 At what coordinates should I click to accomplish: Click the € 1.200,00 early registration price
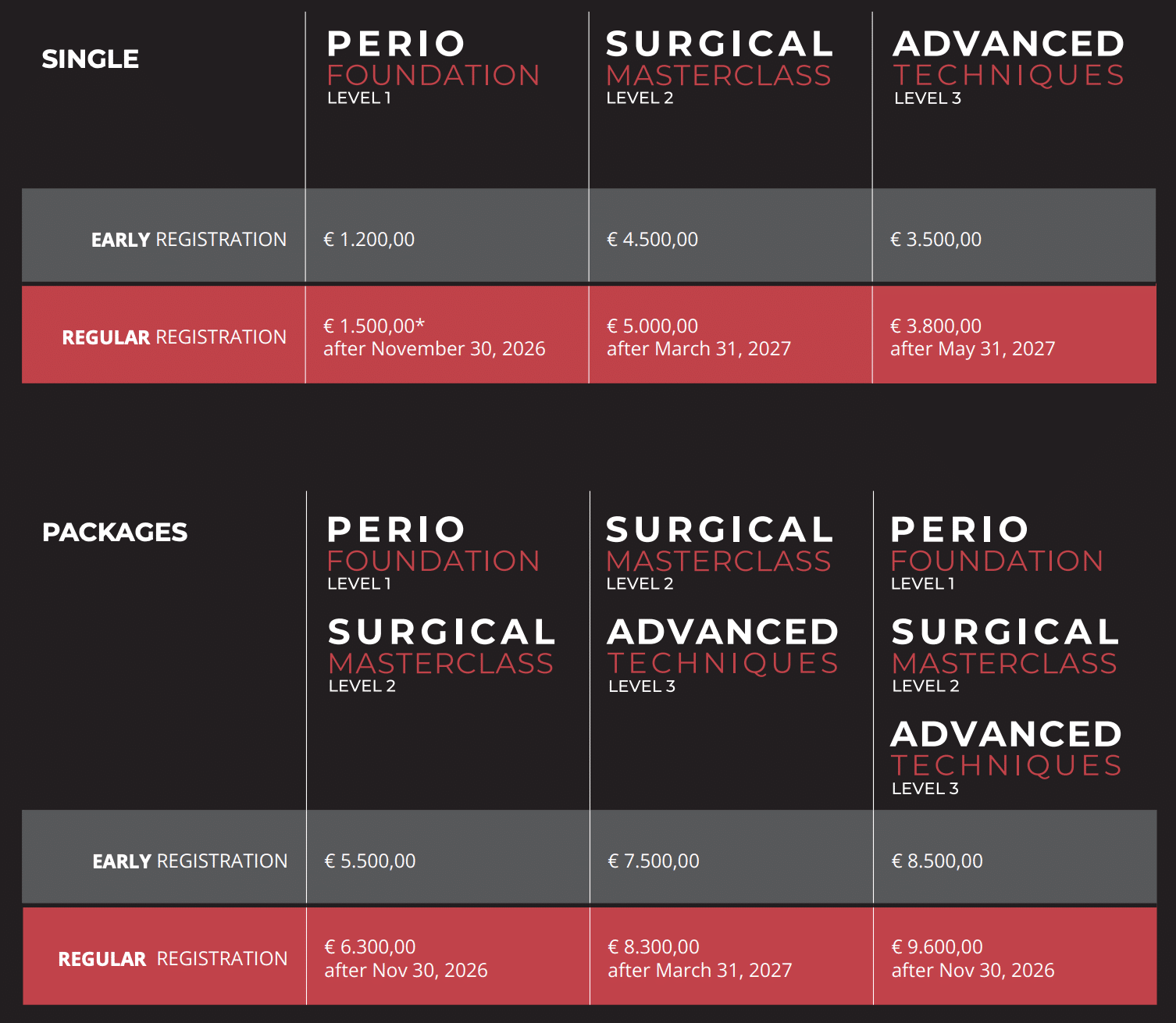click(x=369, y=240)
